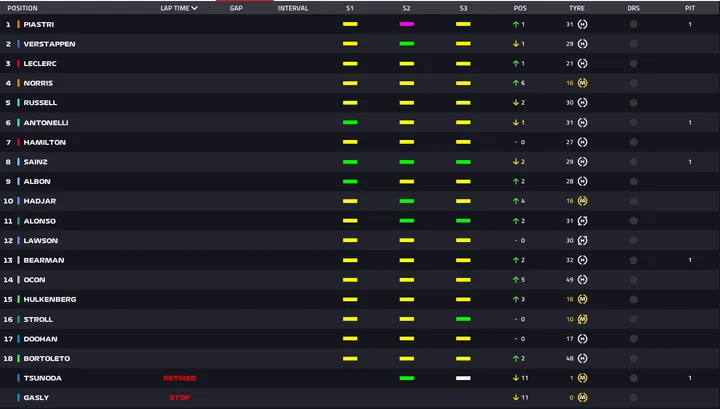
Task: Click Norris's medium tyre icon
Action: (582, 83)
